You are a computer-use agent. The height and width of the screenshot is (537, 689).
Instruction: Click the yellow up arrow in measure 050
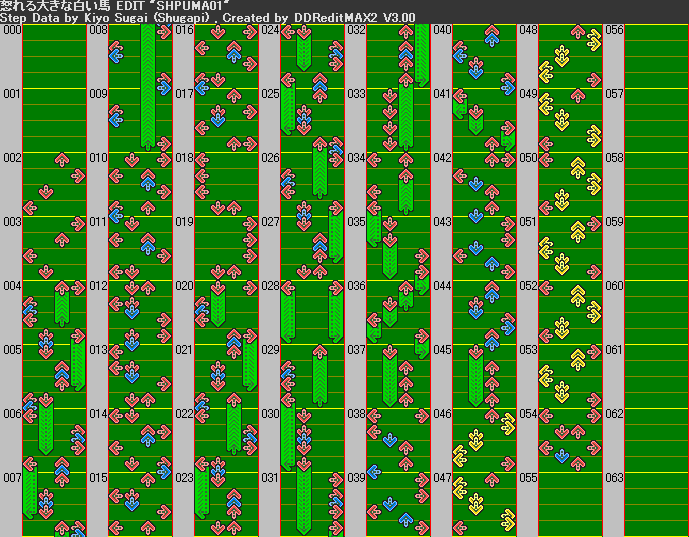click(x=578, y=168)
